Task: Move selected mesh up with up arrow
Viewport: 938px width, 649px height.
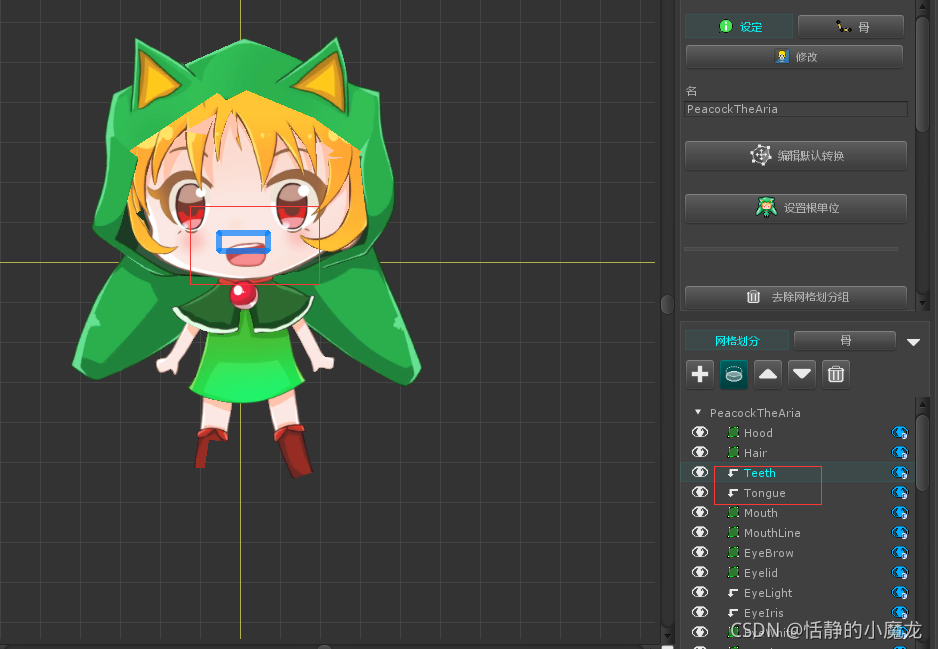Action: 768,374
